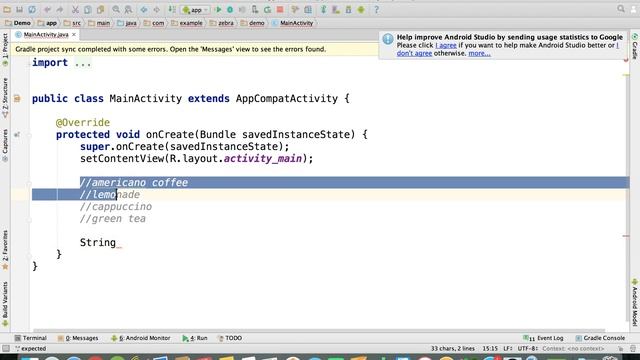640x360 pixels.
Task: Select the java breadcrumb folder
Action: click(x=127, y=23)
